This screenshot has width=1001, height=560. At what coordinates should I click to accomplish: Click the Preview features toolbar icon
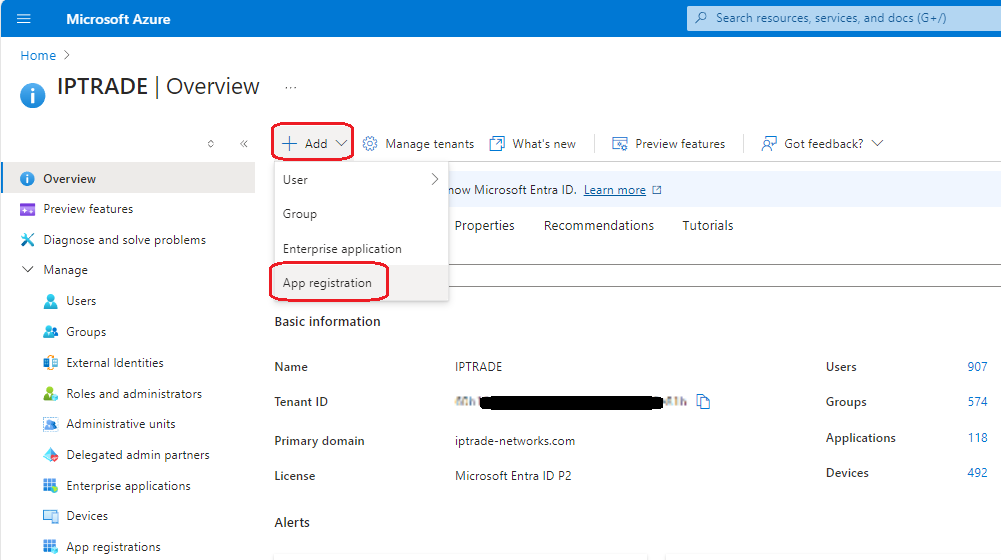click(619, 144)
